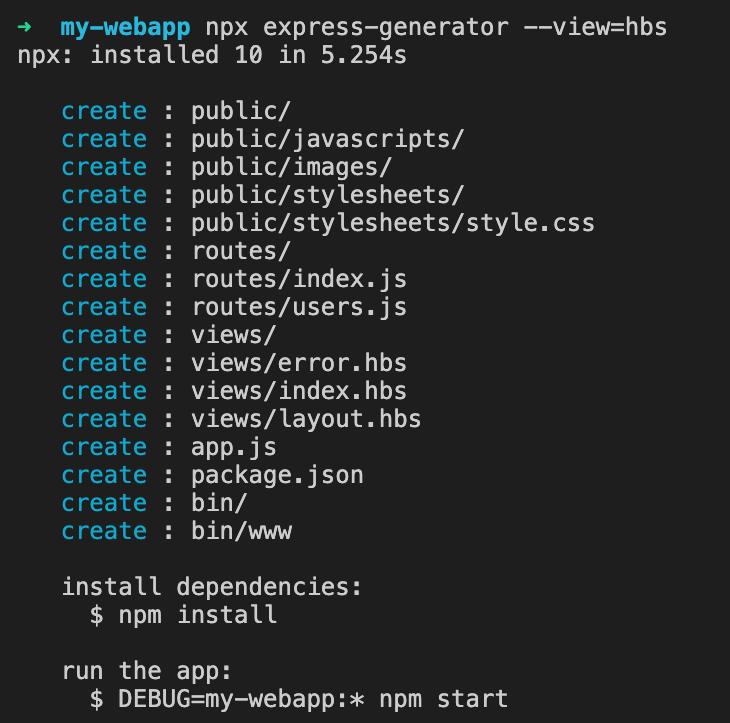Click the bin/www file path

(x=241, y=531)
